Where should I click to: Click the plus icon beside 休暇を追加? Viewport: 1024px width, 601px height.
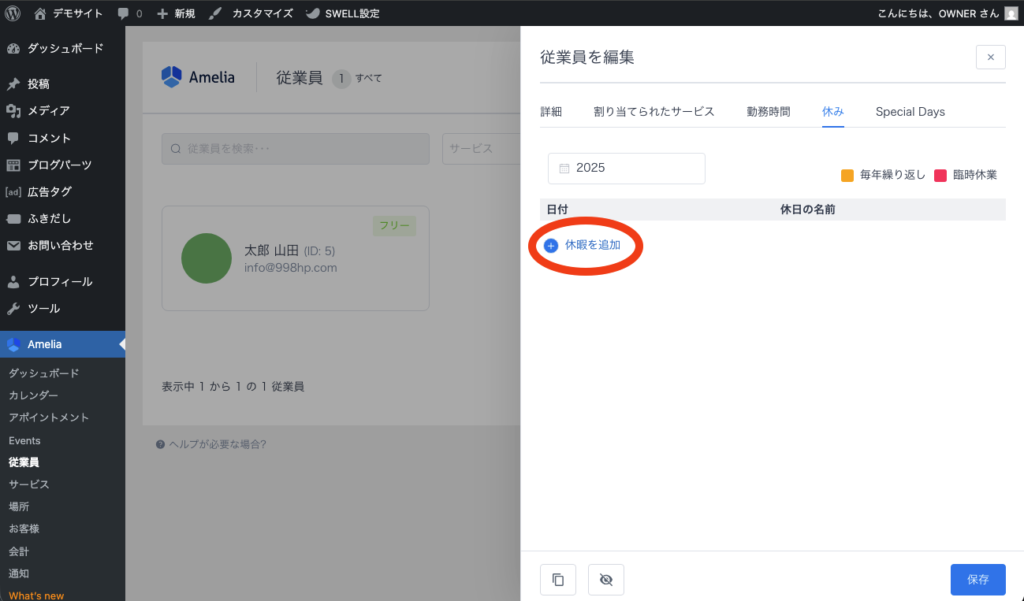point(551,245)
